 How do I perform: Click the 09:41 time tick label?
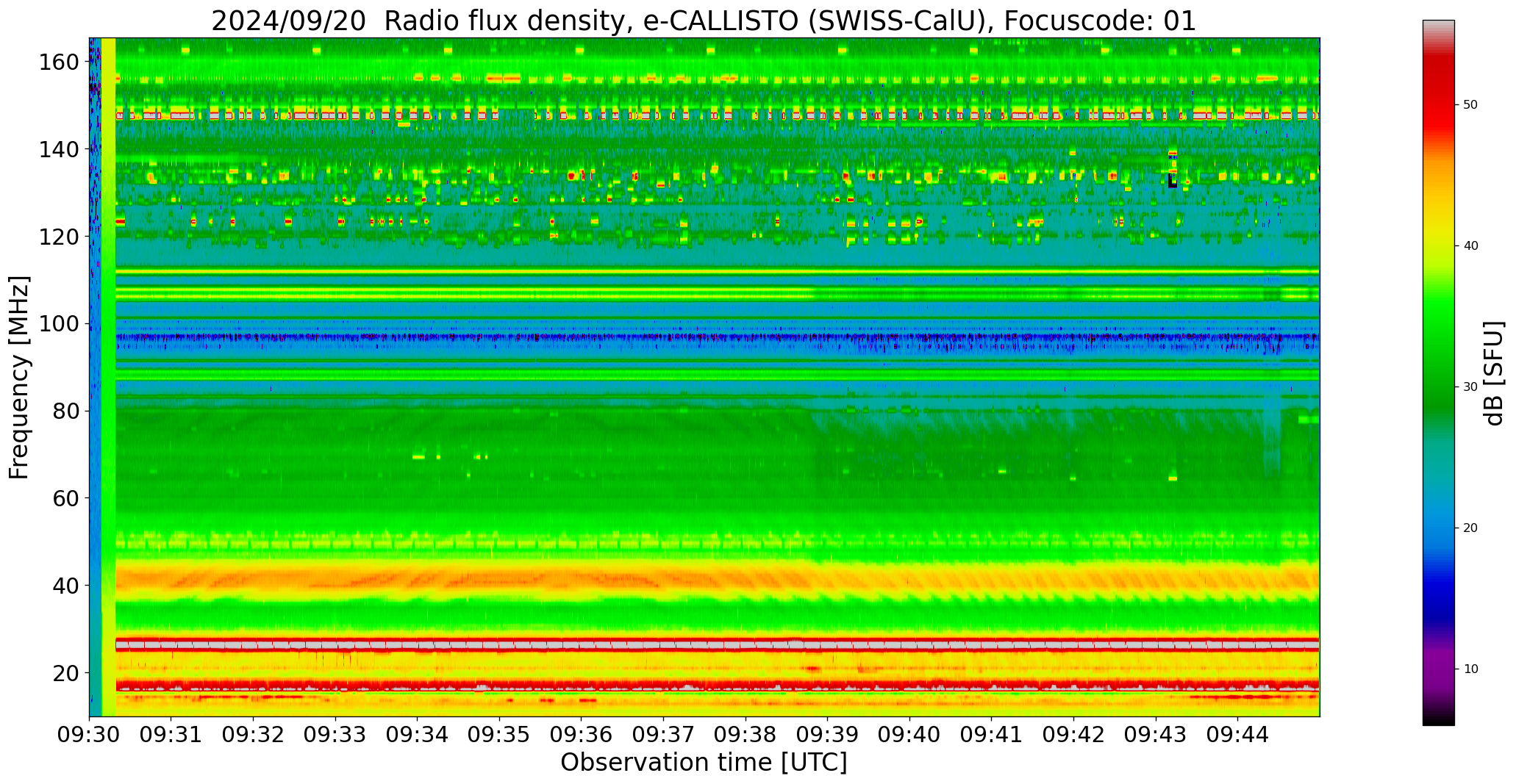[x=992, y=734]
